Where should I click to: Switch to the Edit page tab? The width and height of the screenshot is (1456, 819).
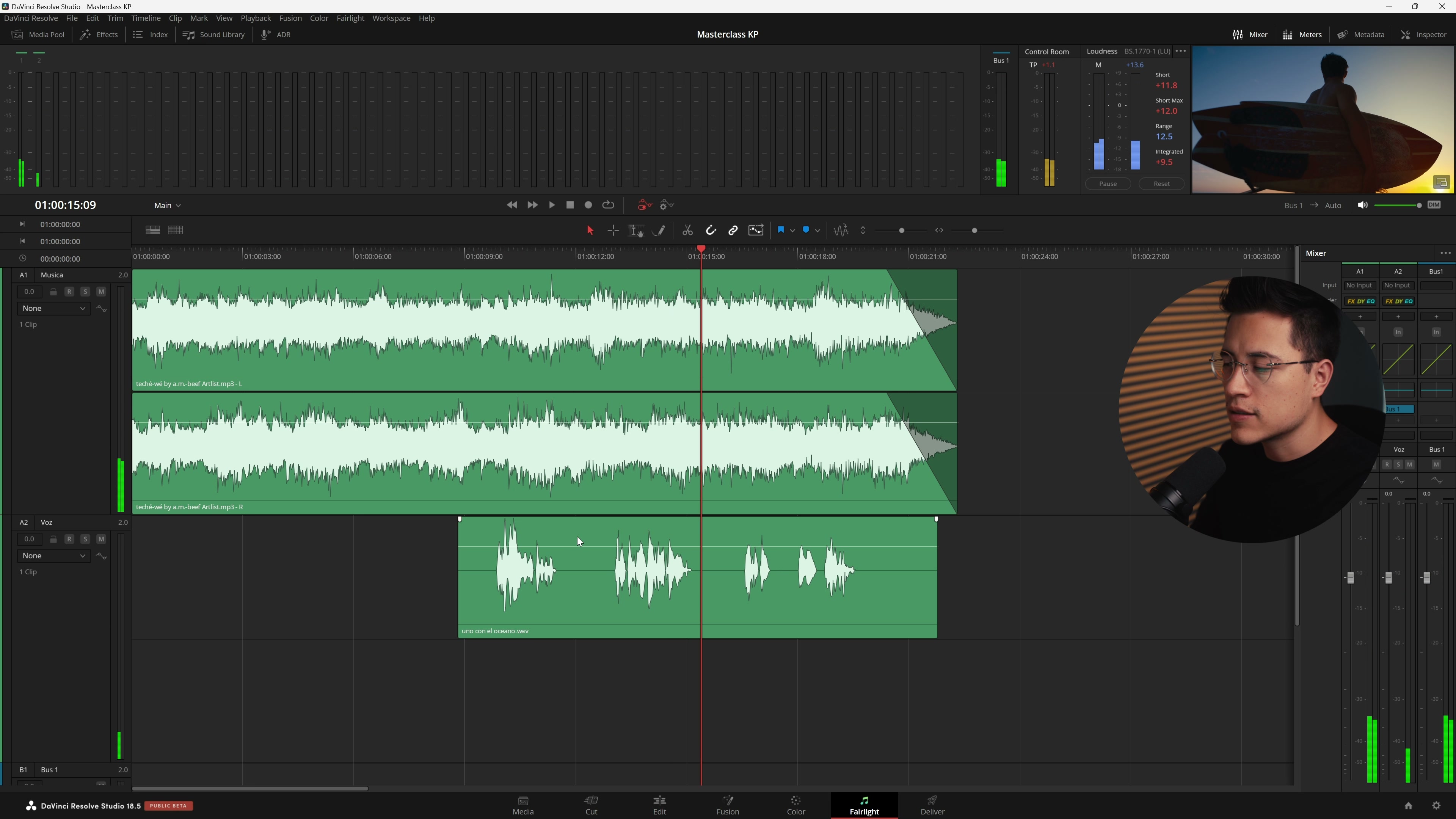pos(660,805)
